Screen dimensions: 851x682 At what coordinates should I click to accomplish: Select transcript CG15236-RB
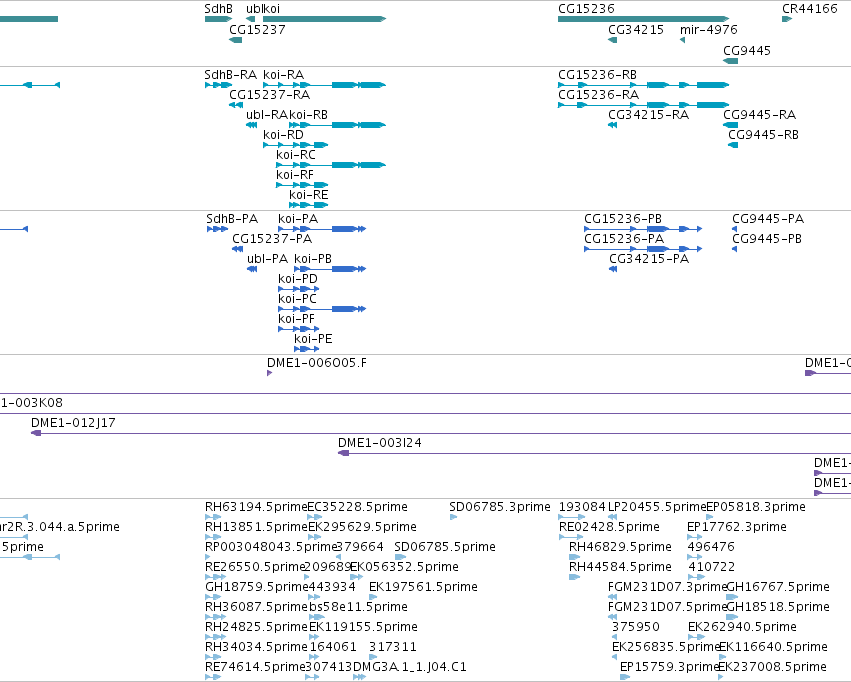(598, 75)
